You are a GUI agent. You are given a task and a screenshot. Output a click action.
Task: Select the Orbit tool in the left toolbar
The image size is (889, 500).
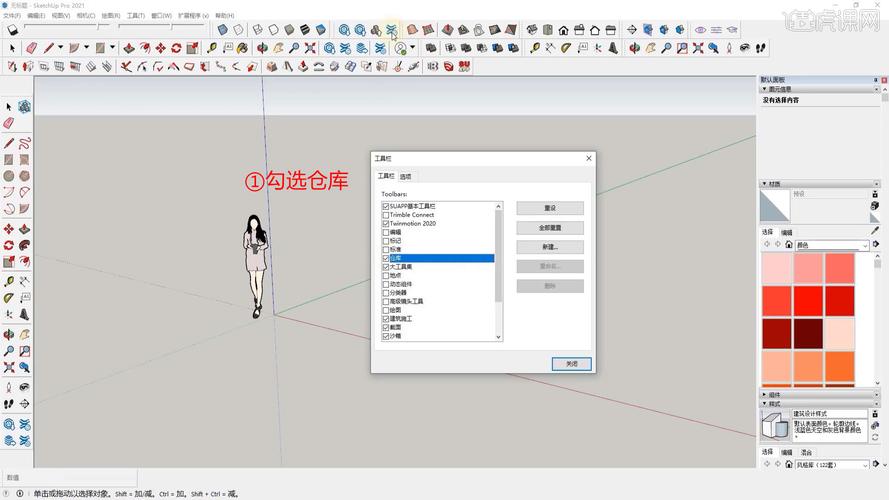[x=9, y=335]
